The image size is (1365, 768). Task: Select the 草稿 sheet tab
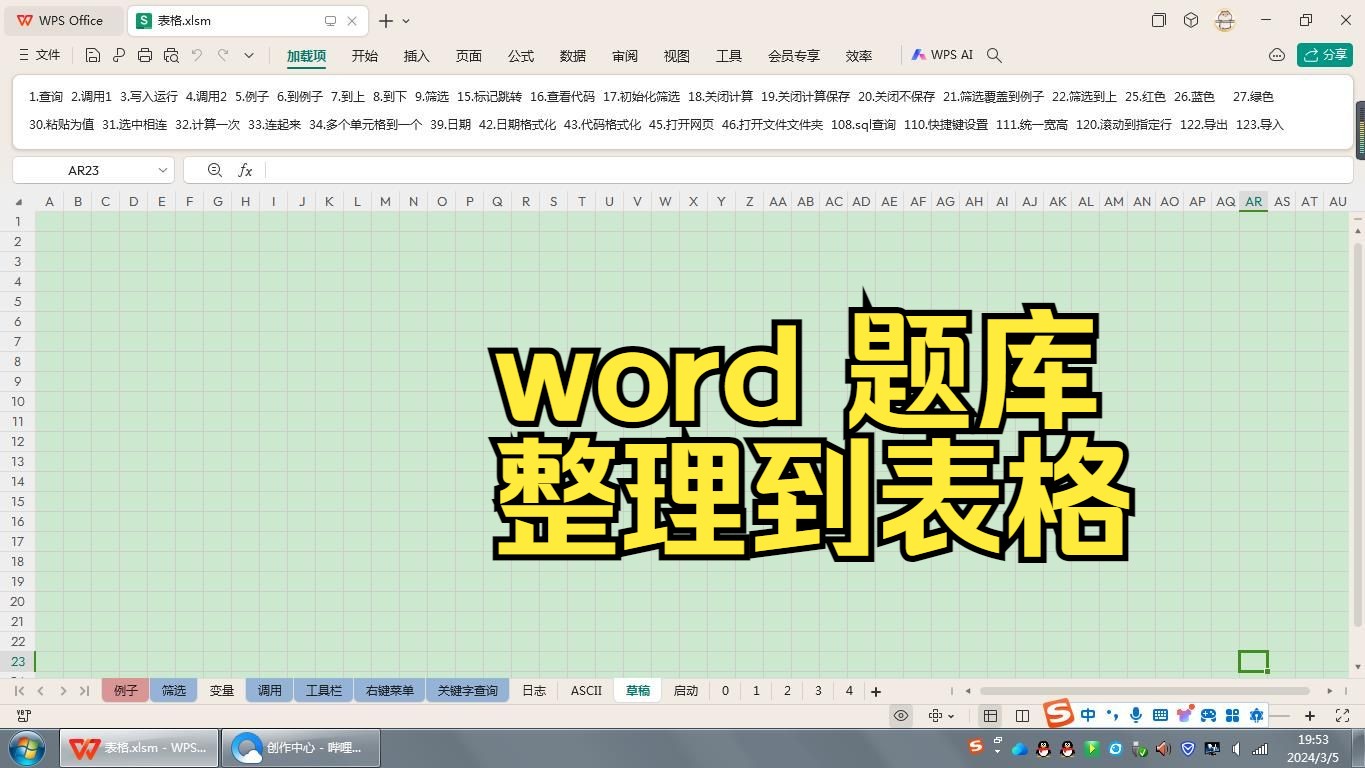coord(637,690)
